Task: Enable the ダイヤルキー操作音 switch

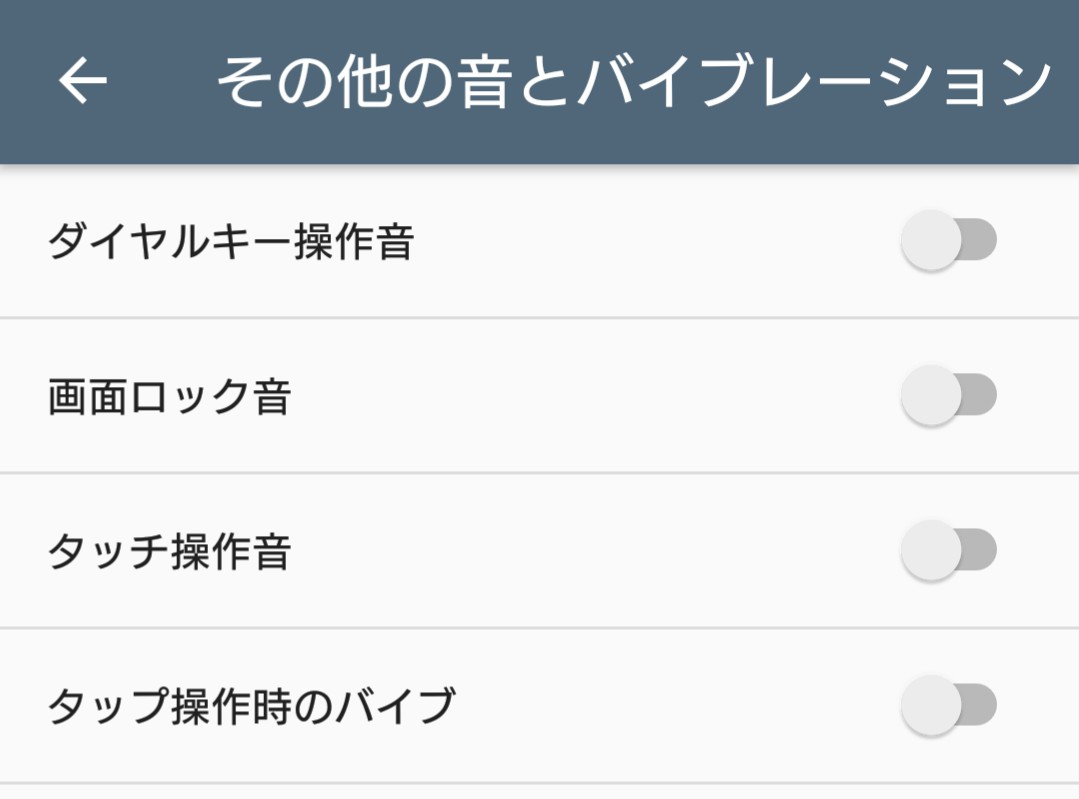Action: coord(948,240)
